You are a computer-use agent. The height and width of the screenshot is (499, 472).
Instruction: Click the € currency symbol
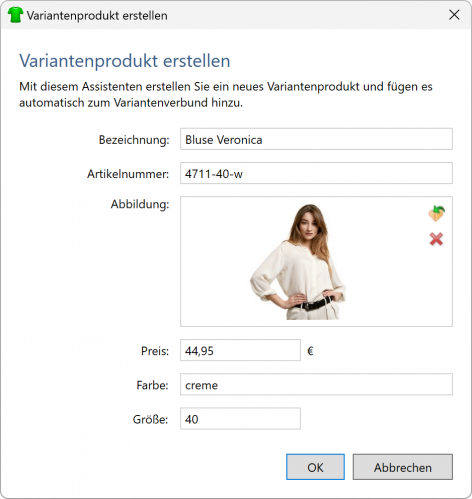310,351
